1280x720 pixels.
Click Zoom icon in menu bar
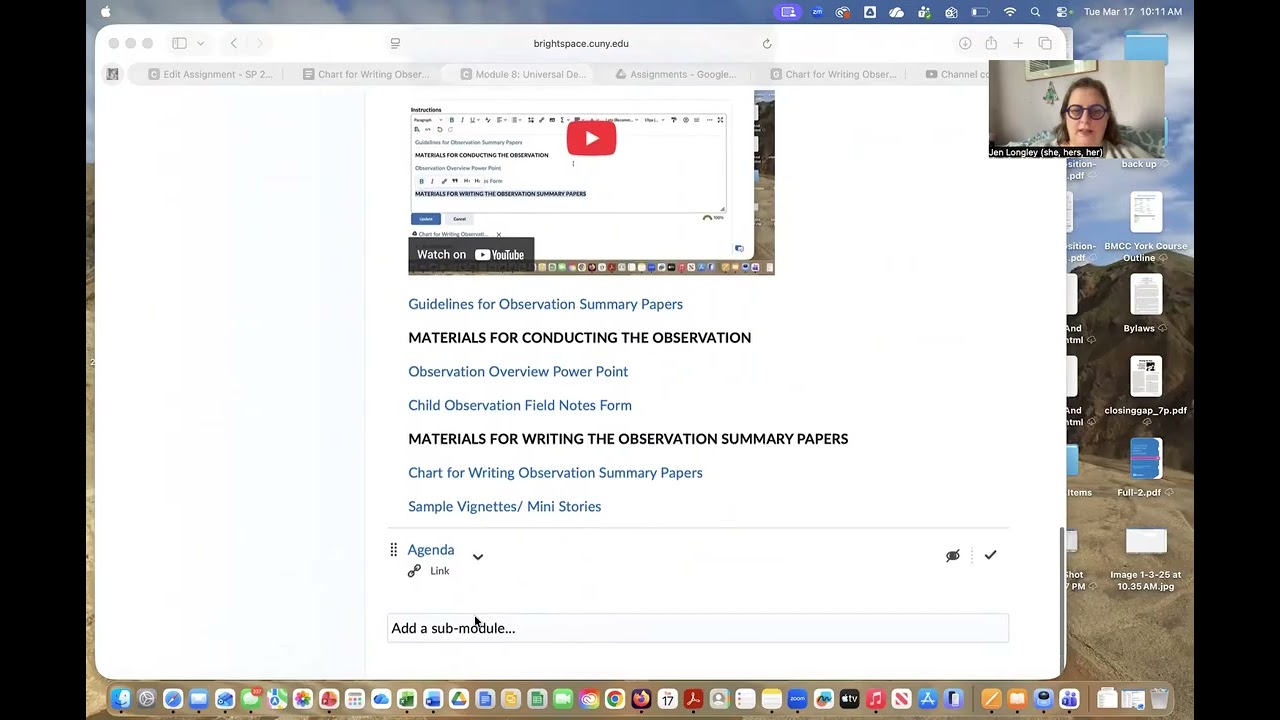click(x=817, y=12)
